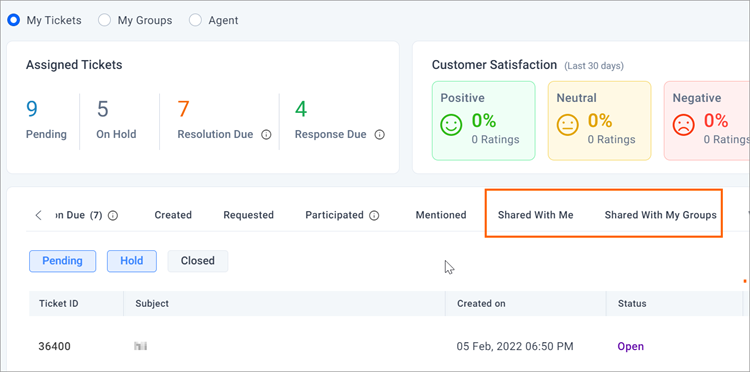750x372 pixels.
Task: Select the Agent radio button
Action: coord(195,21)
